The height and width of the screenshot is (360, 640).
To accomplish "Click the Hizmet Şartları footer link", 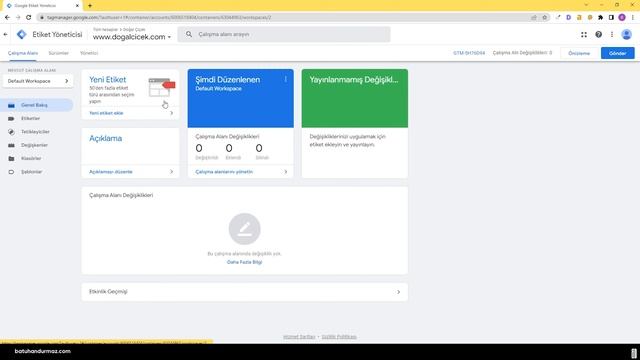I will coord(299,337).
